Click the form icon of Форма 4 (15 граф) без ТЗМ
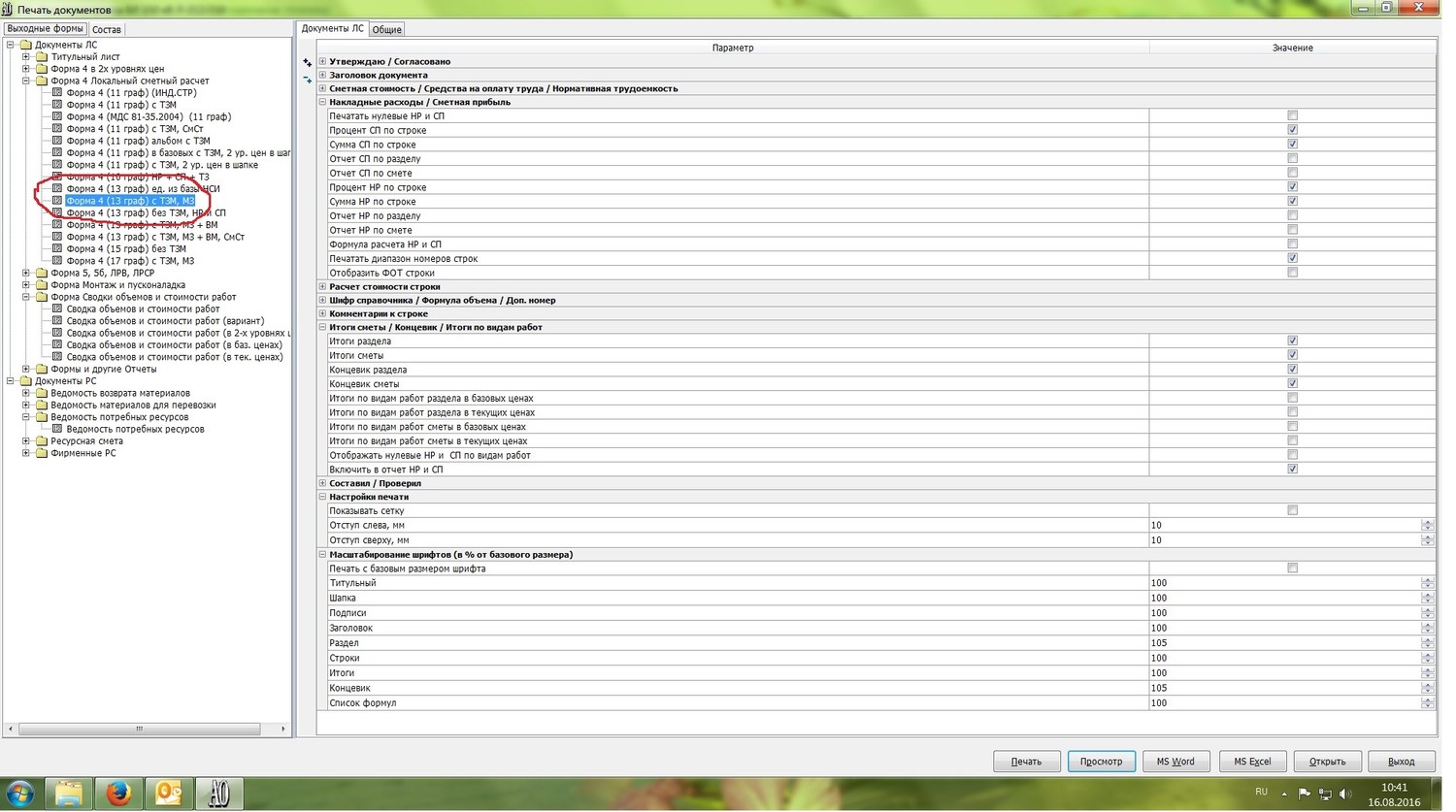1456x812 pixels. point(57,249)
